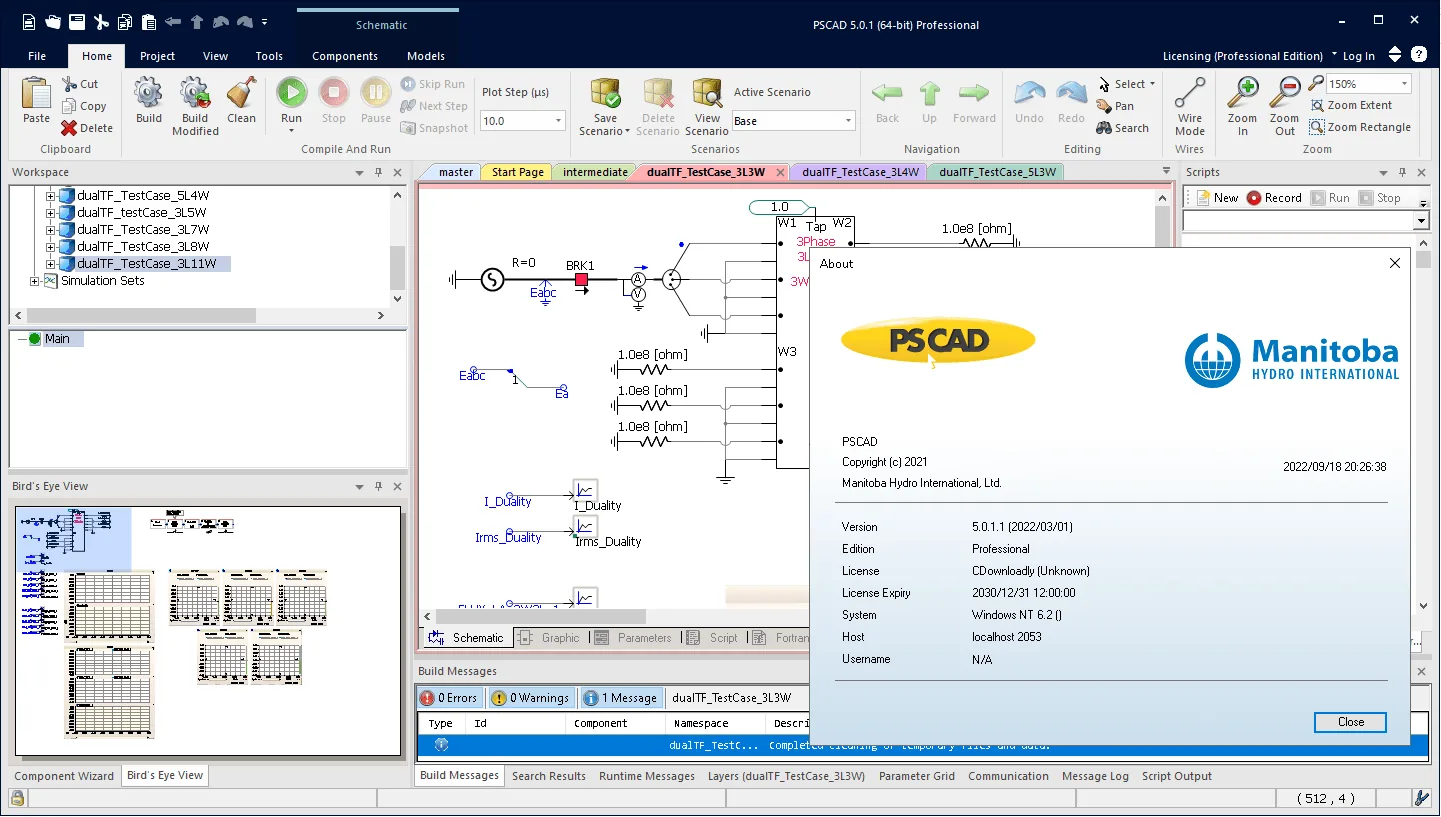Select dualTF_TestCase_3L8W in Workspace tree

coord(143,246)
